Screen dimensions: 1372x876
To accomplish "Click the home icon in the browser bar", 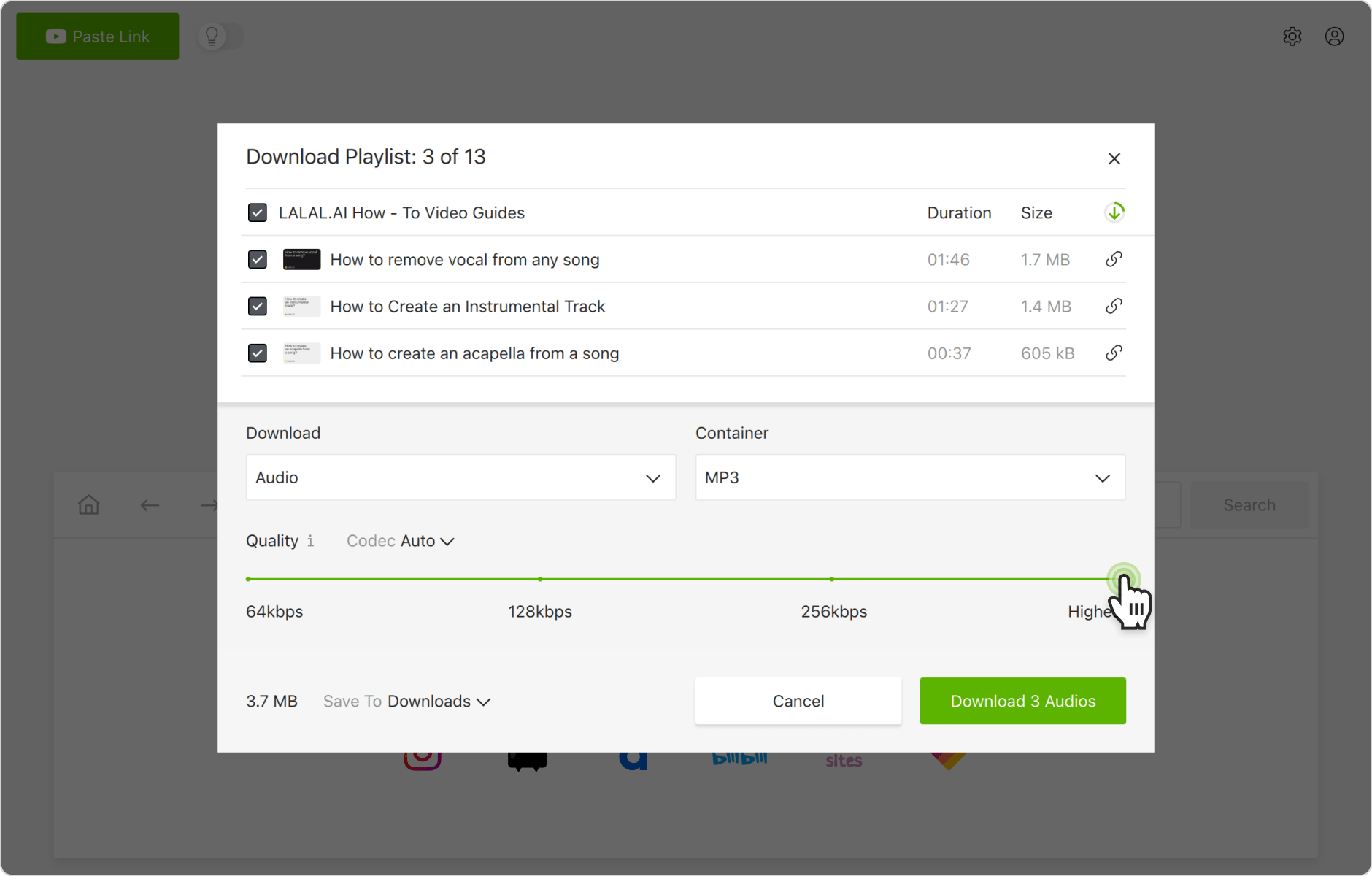I will (89, 504).
